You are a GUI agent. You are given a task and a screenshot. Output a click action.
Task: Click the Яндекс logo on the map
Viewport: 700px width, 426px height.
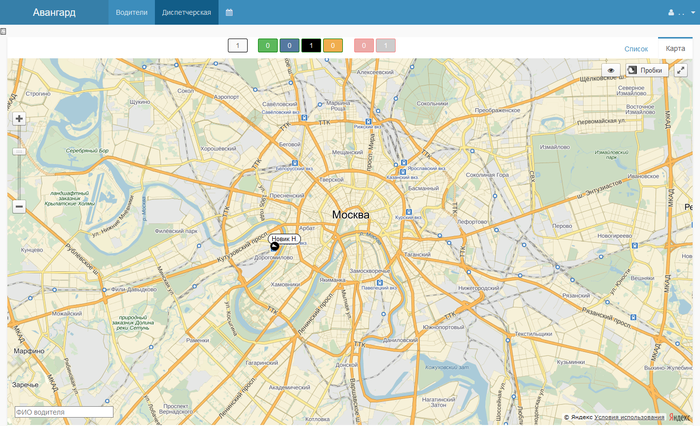point(679,417)
